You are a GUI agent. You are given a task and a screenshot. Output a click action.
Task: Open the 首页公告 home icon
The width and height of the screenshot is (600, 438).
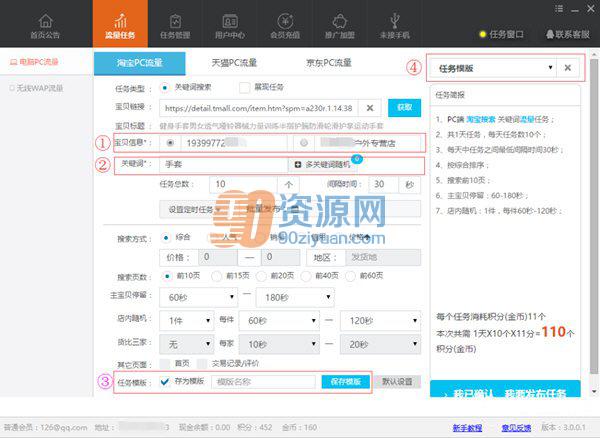(45, 21)
